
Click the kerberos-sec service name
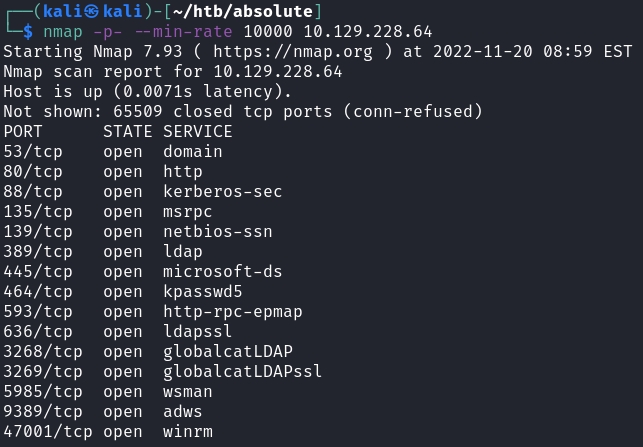[x=222, y=191]
